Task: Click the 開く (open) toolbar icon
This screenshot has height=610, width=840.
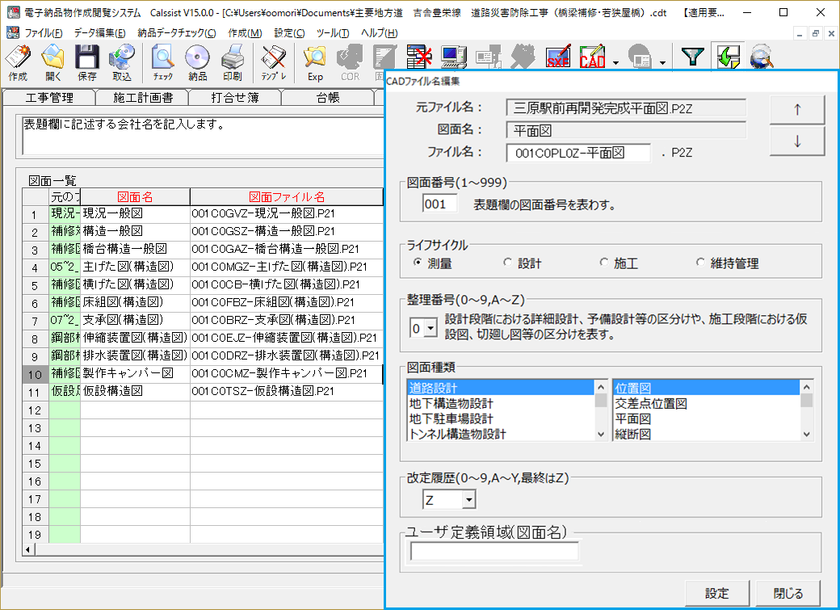Action: [53, 60]
